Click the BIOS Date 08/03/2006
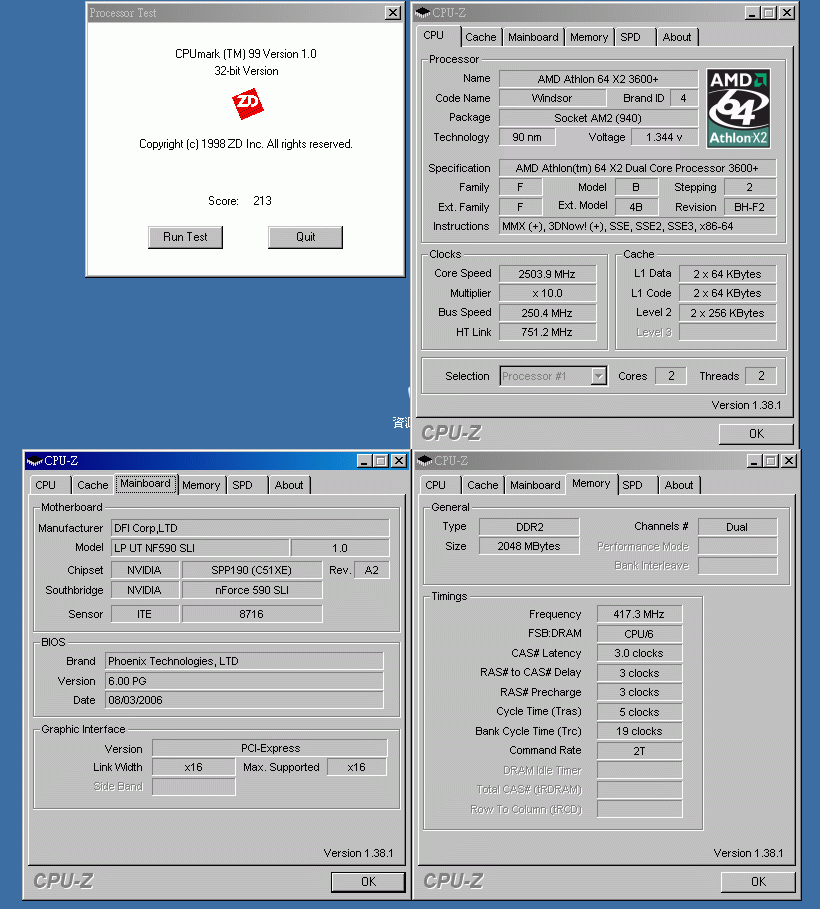This screenshot has width=820, height=909. [244, 700]
